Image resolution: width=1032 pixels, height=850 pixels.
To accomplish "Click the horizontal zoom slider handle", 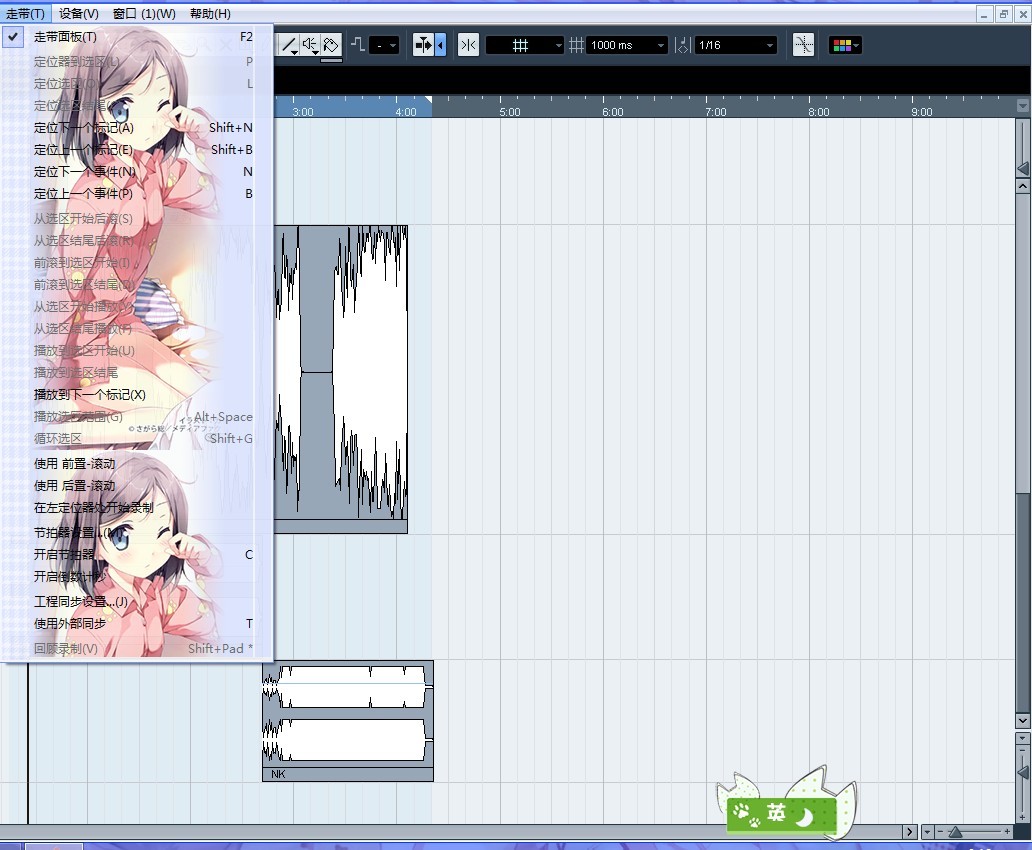I will (955, 832).
